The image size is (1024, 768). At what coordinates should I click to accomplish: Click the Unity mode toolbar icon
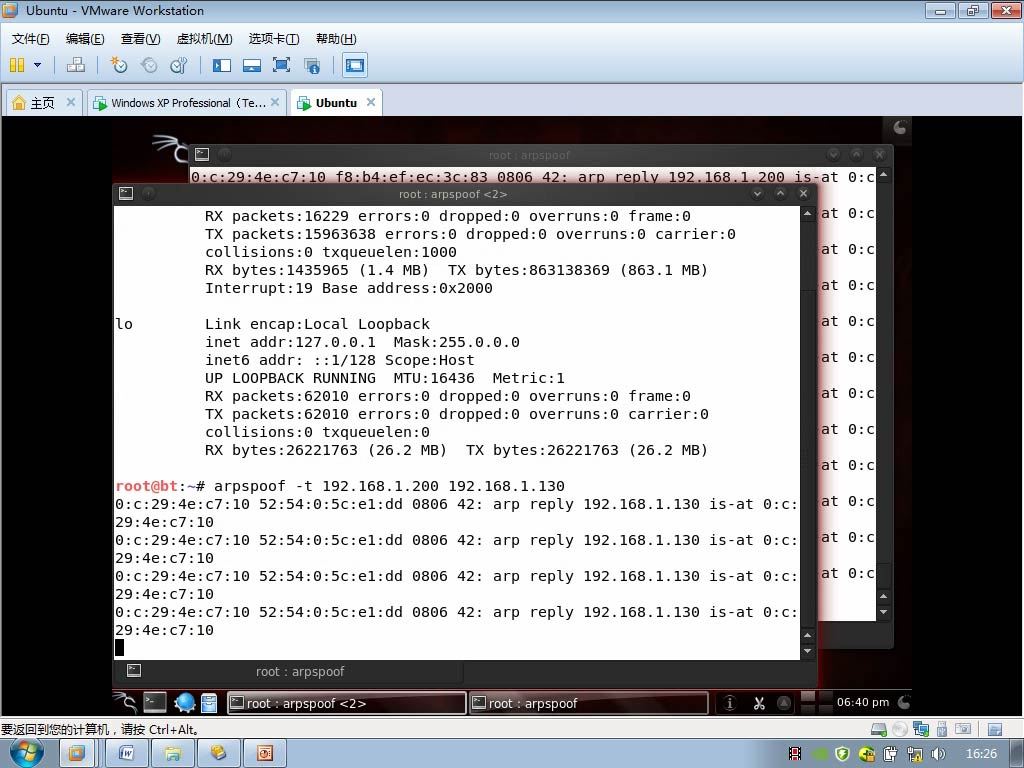coord(312,65)
